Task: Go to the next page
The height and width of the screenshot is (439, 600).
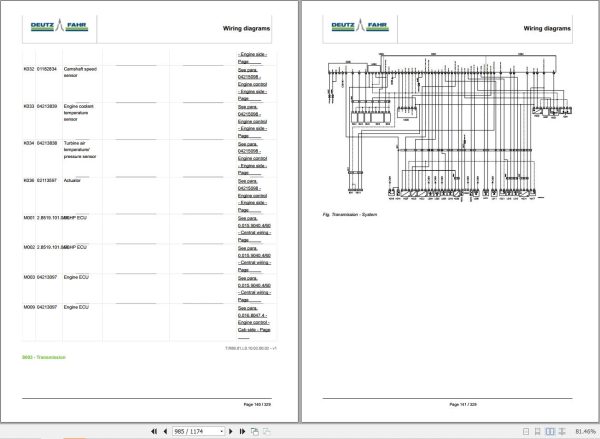Action: click(230, 431)
